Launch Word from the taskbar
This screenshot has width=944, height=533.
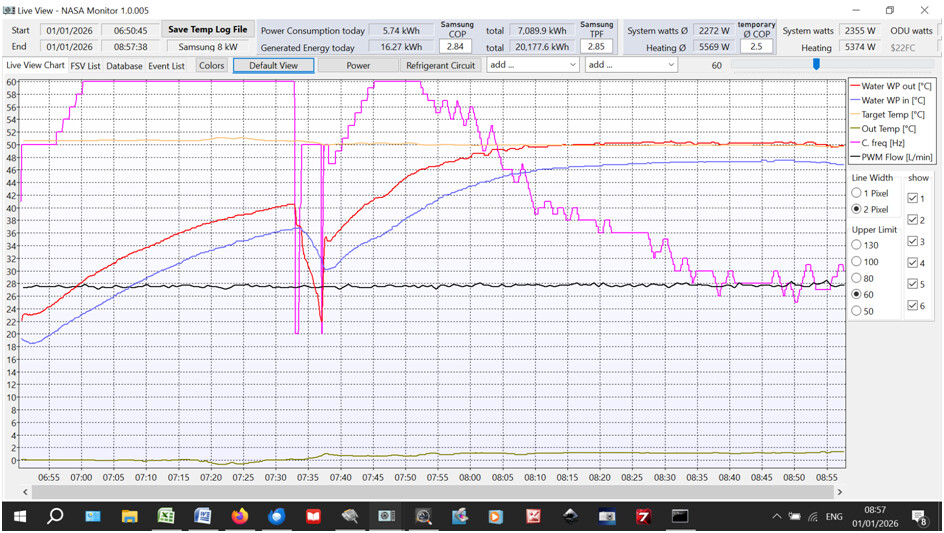[x=202, y=516]
